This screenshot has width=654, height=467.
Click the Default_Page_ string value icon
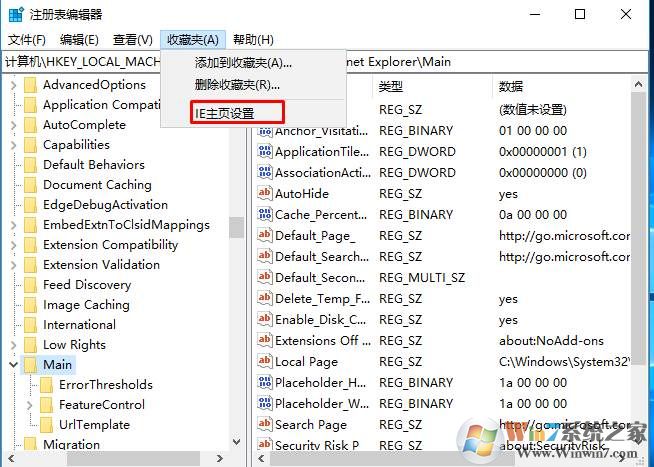coord(265,235)
